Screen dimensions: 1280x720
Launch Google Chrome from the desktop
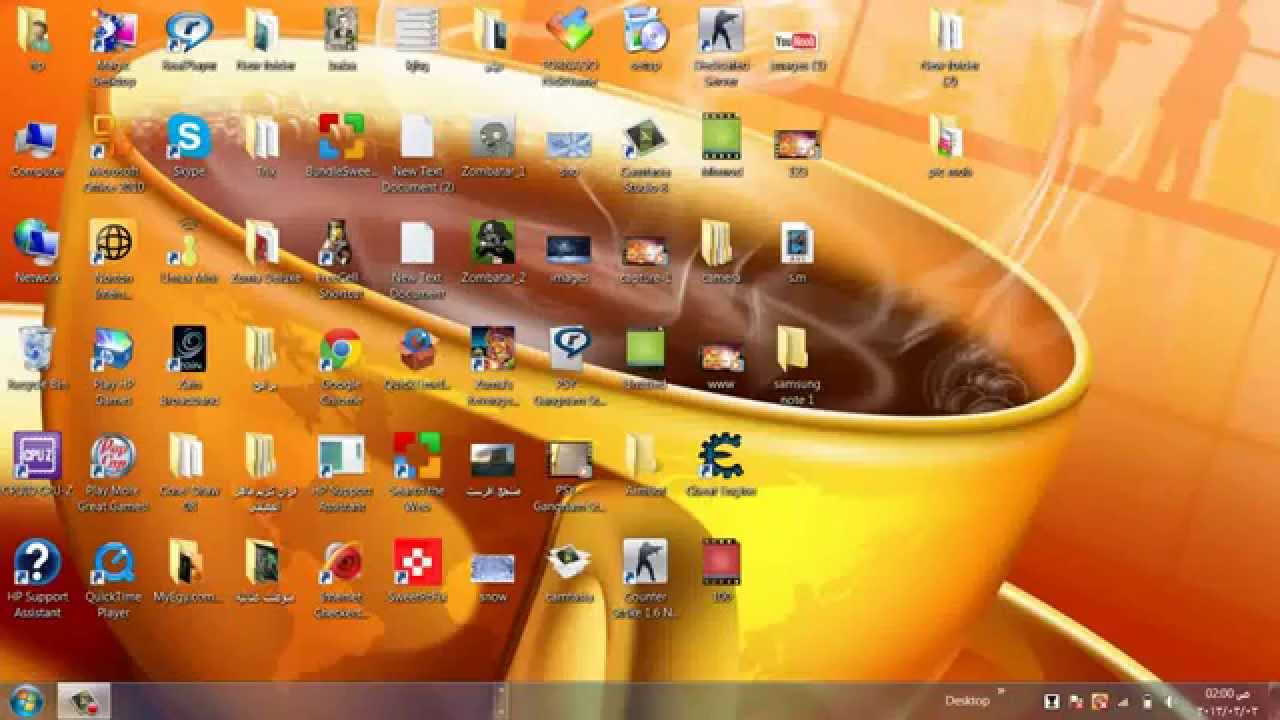[341, 366]
